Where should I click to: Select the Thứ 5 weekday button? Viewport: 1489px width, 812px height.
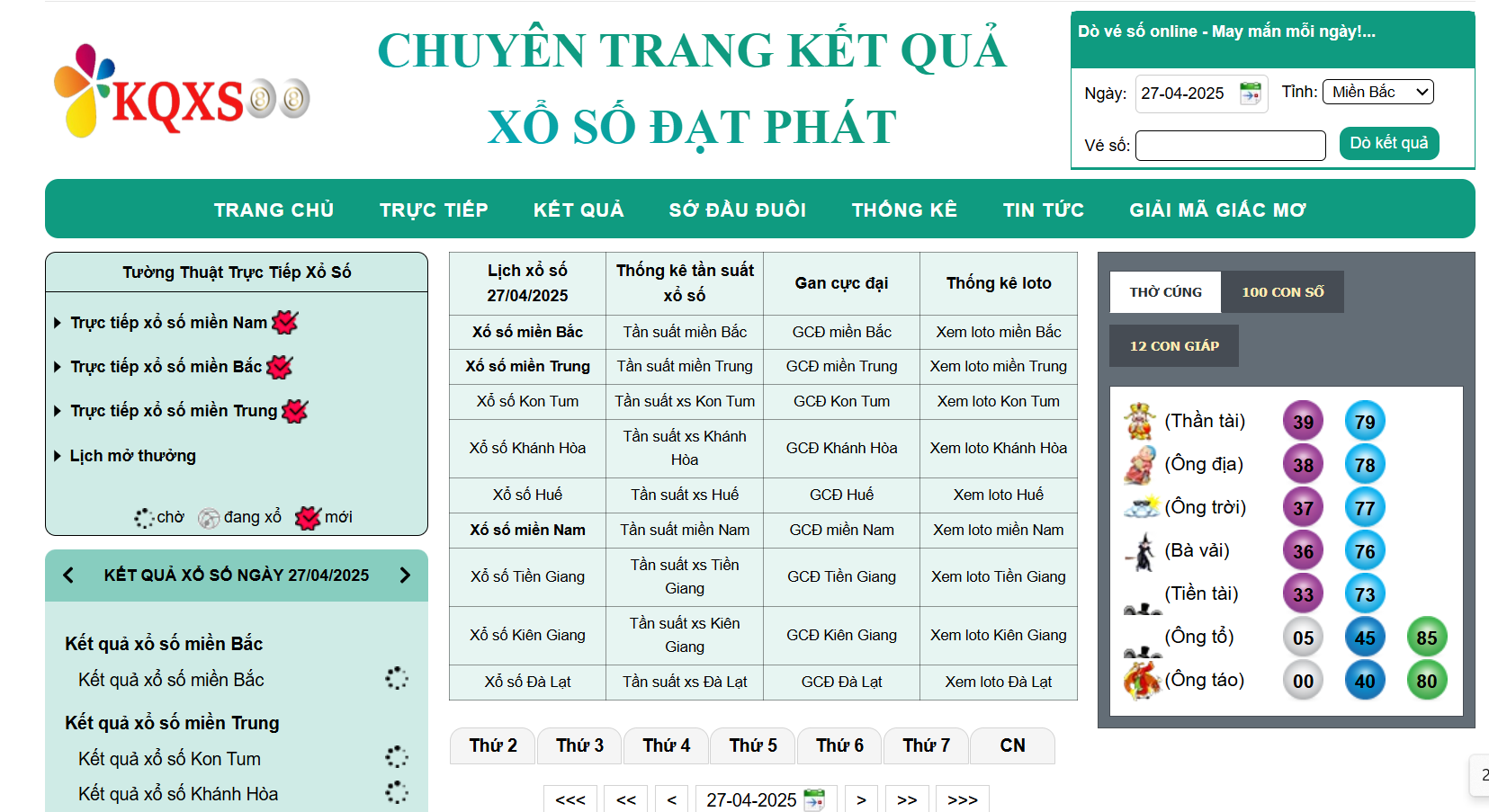(x=753, y=745)
